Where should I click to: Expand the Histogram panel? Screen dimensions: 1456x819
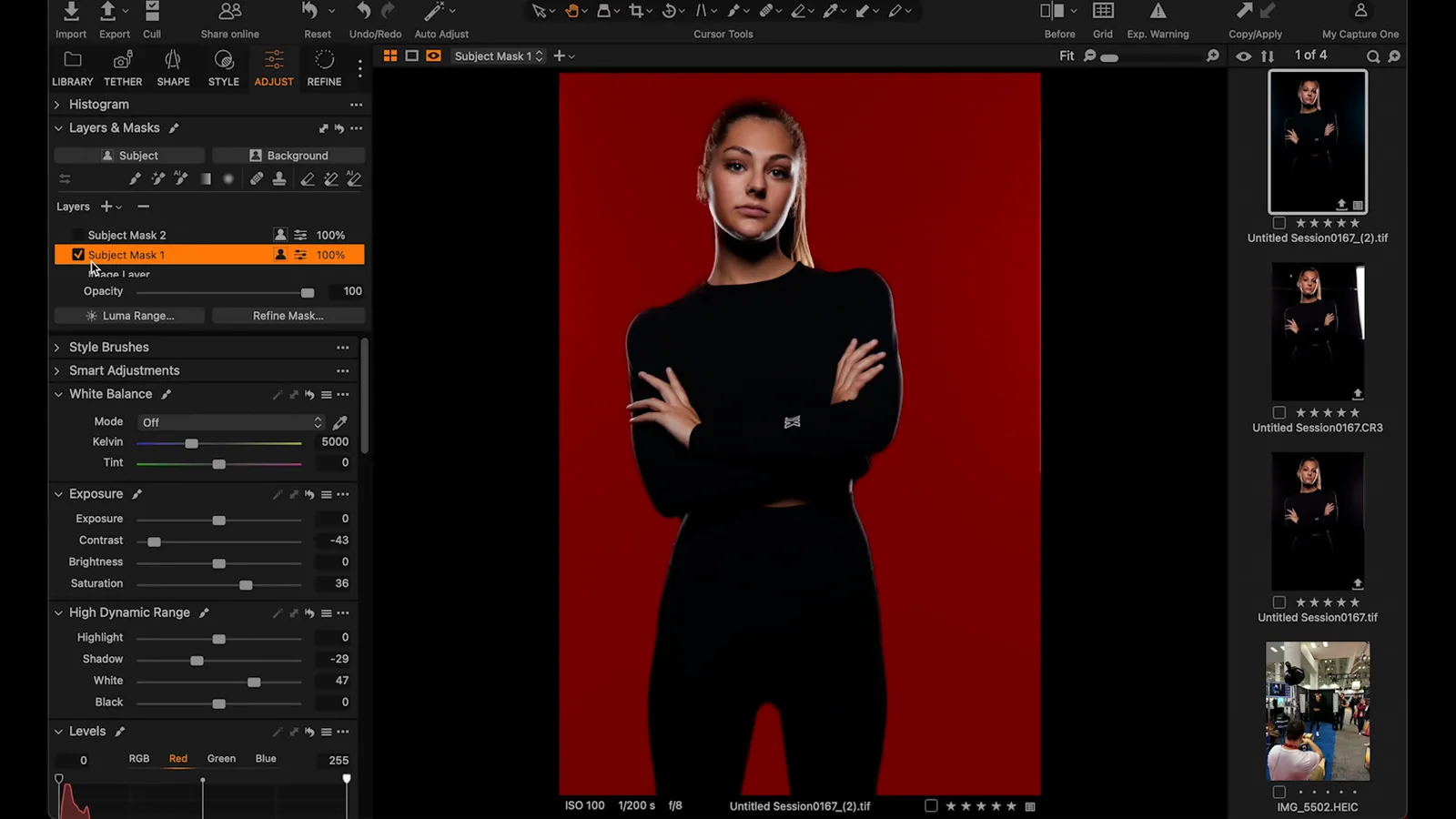click(x=57, y=105)
